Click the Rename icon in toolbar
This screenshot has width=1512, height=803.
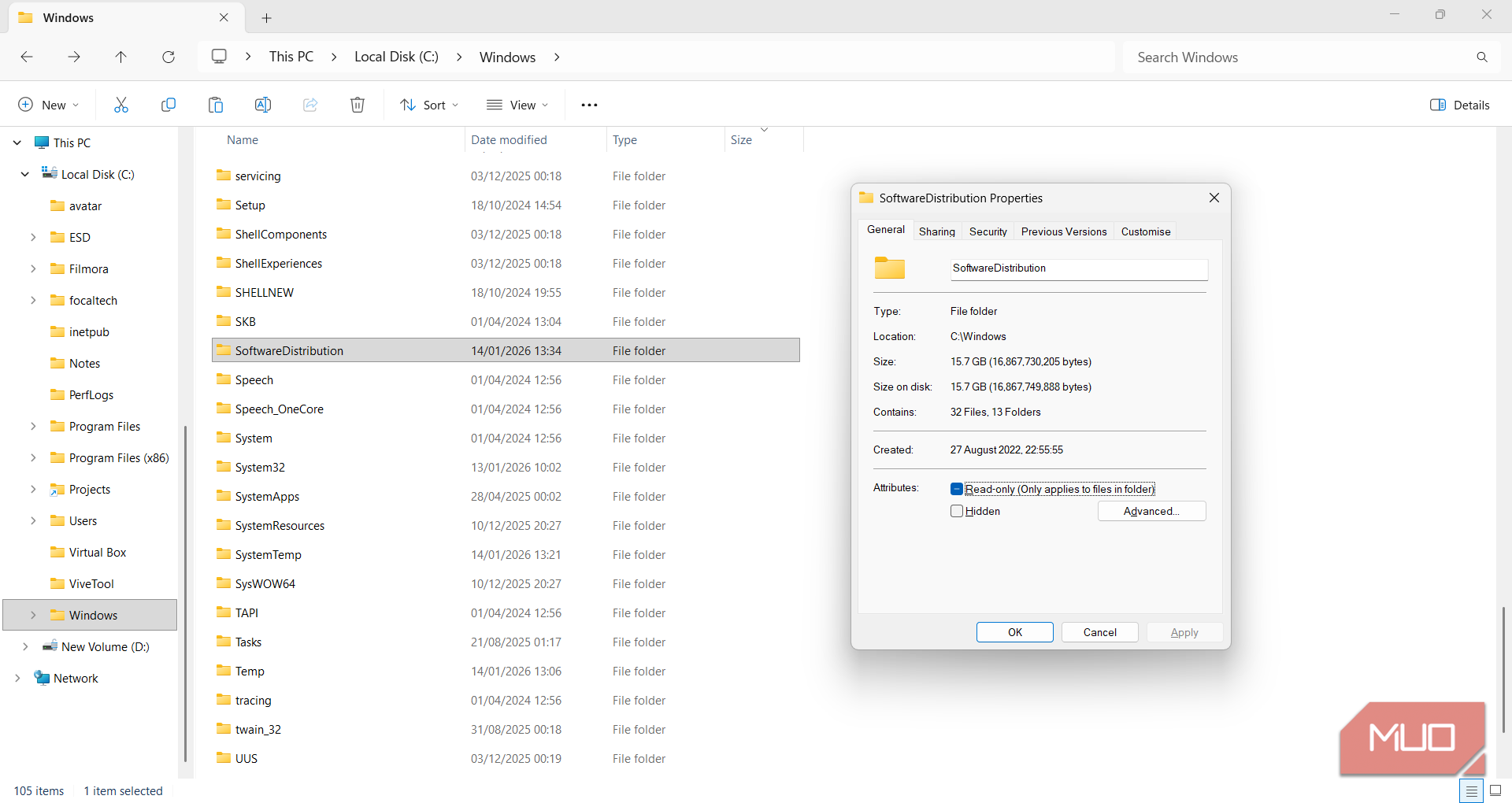263,105
